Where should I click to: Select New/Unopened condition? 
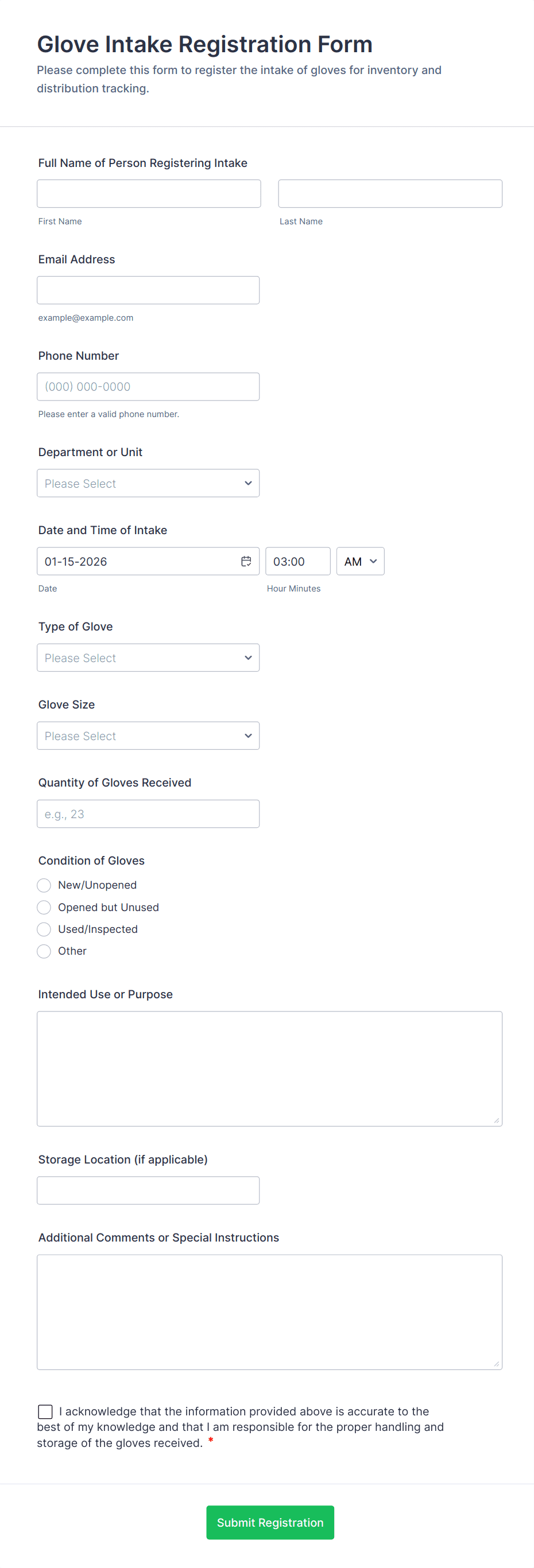click(x=43, y=885)
